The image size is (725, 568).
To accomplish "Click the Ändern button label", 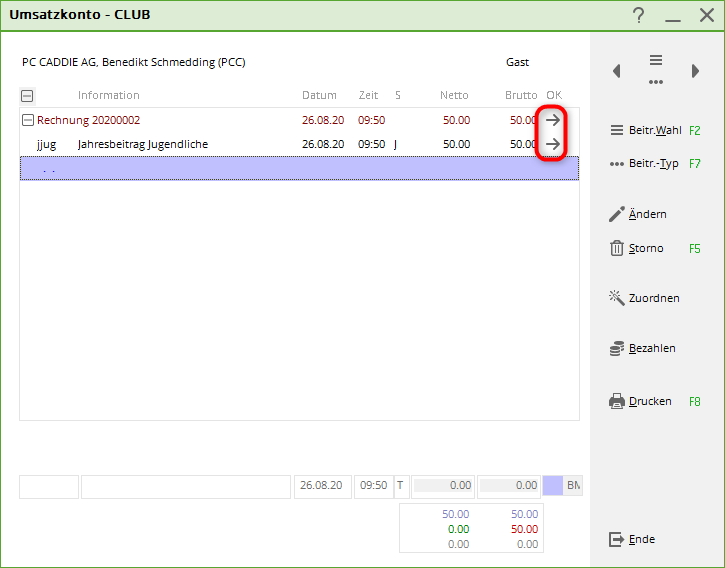I will click(647, 214).
